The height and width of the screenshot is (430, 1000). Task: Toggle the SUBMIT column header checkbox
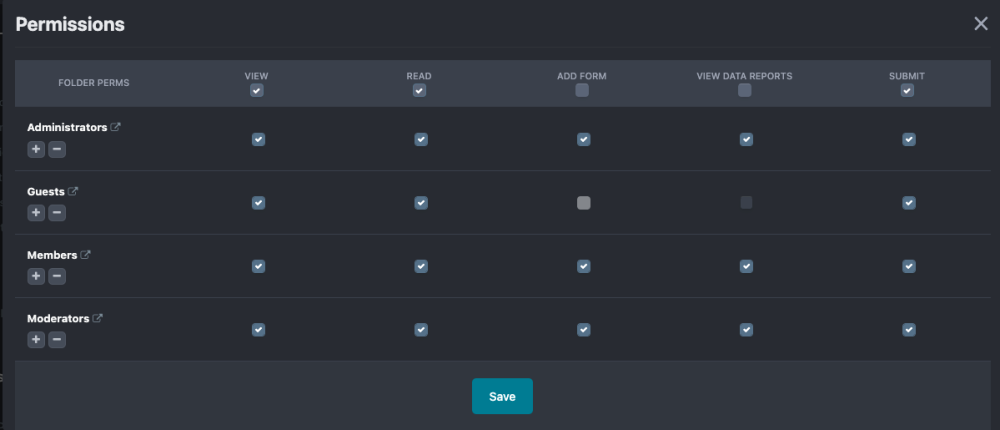tap(907, 91)
